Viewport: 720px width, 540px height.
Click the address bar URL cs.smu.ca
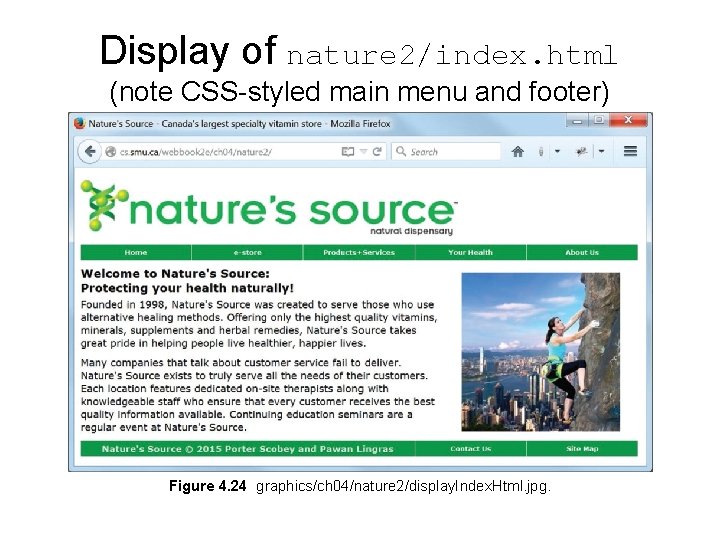(x=196, y=152)
